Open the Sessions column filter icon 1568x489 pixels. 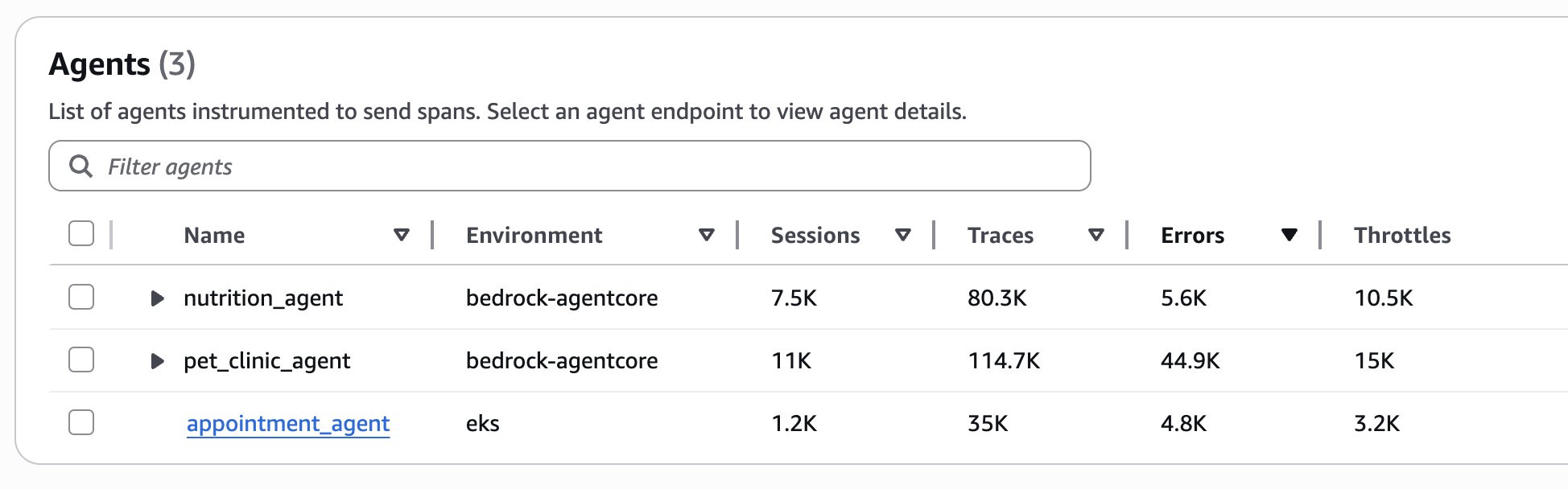pyautogui.click(x=902, y=234)
